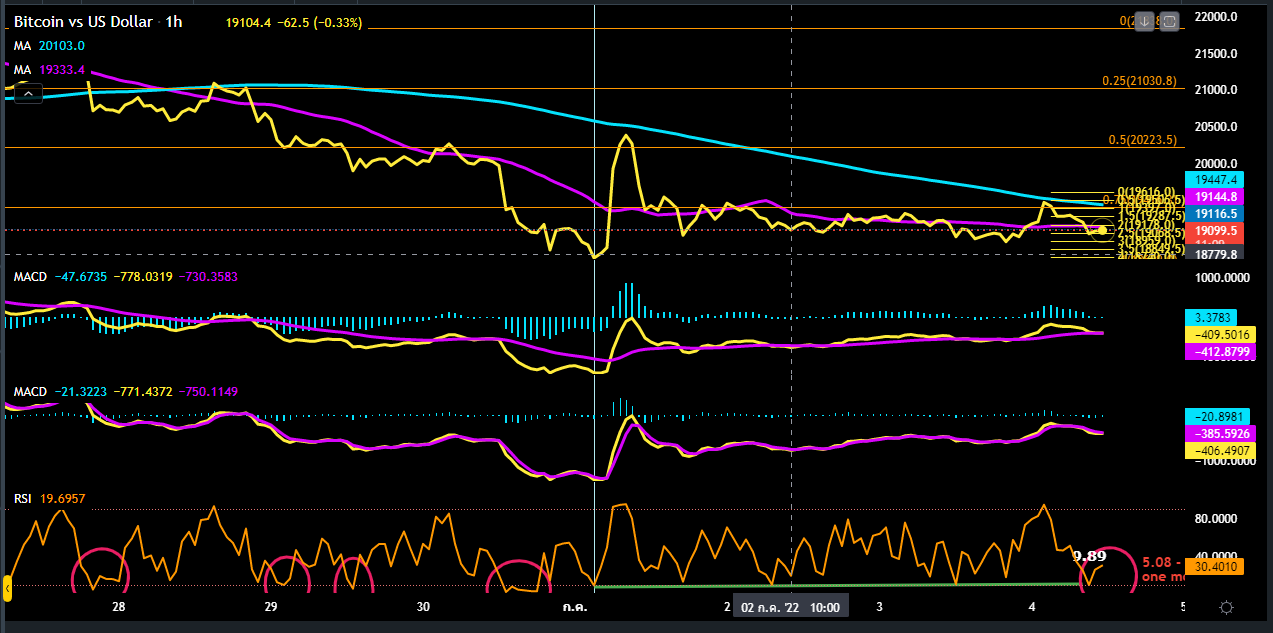1273x633 pixels.
Task: Click date 29 on the time axis
Action: [271, 607]
